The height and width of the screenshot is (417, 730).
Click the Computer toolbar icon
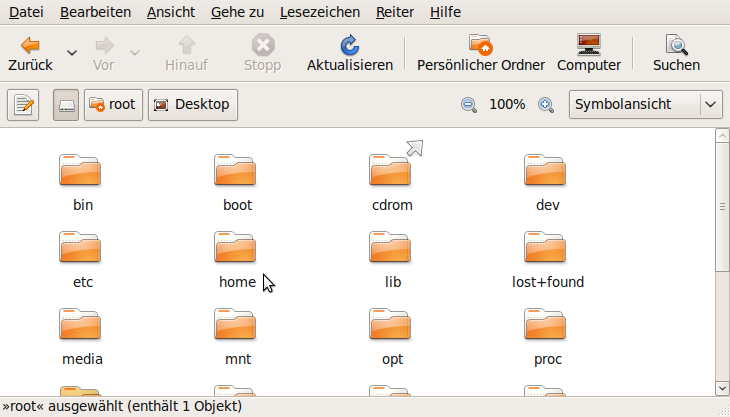pyautogui.click(x=588, y=45)
